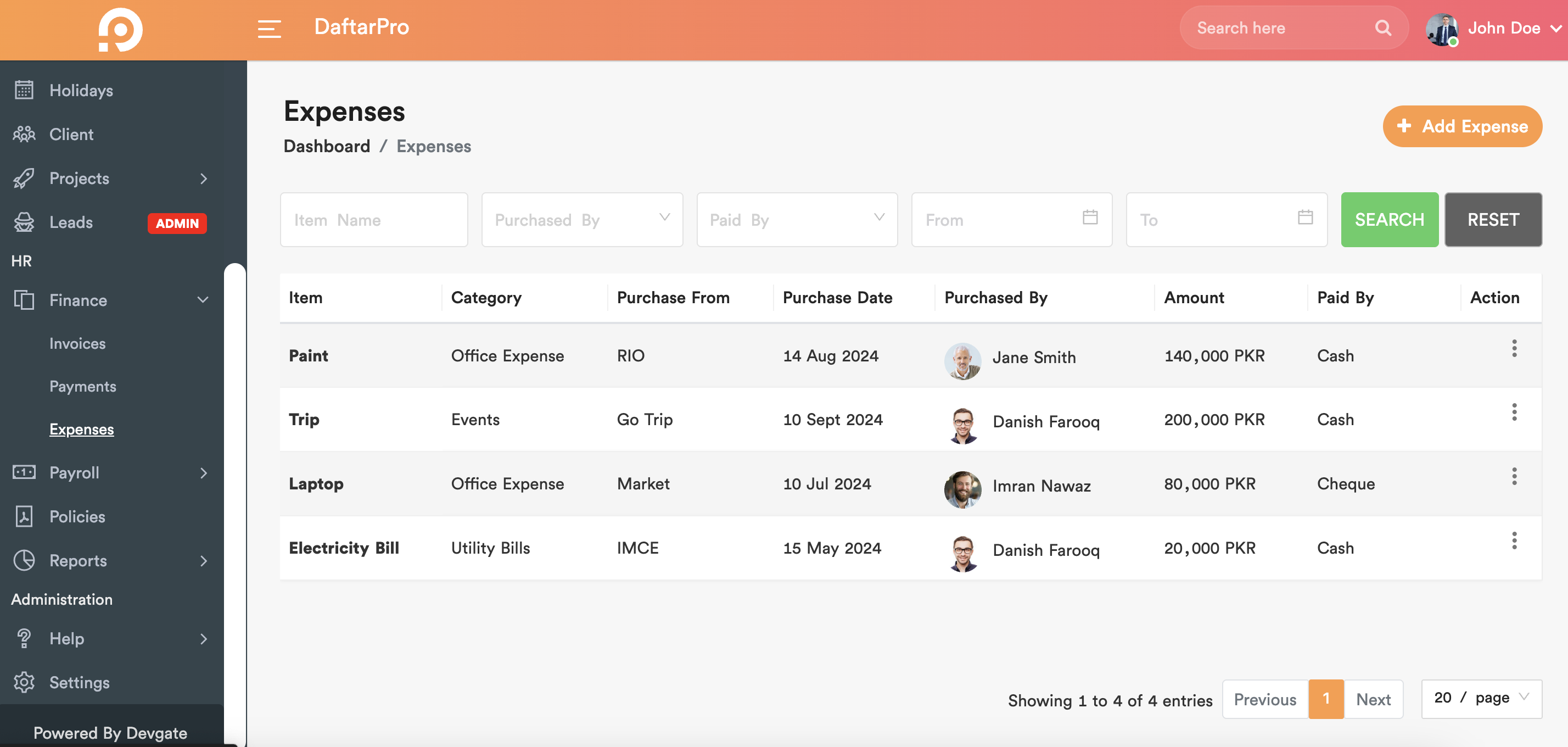
Task: Open the Holidays calendar icon
Action: point(24,90)
